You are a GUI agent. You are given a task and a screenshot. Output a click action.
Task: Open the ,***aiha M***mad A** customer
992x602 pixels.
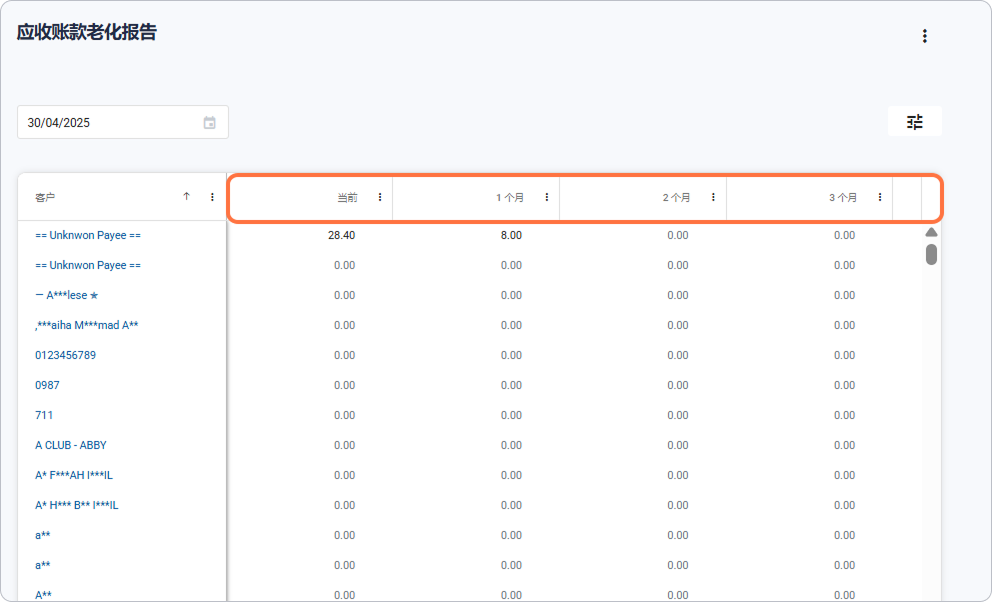point(87,325)
